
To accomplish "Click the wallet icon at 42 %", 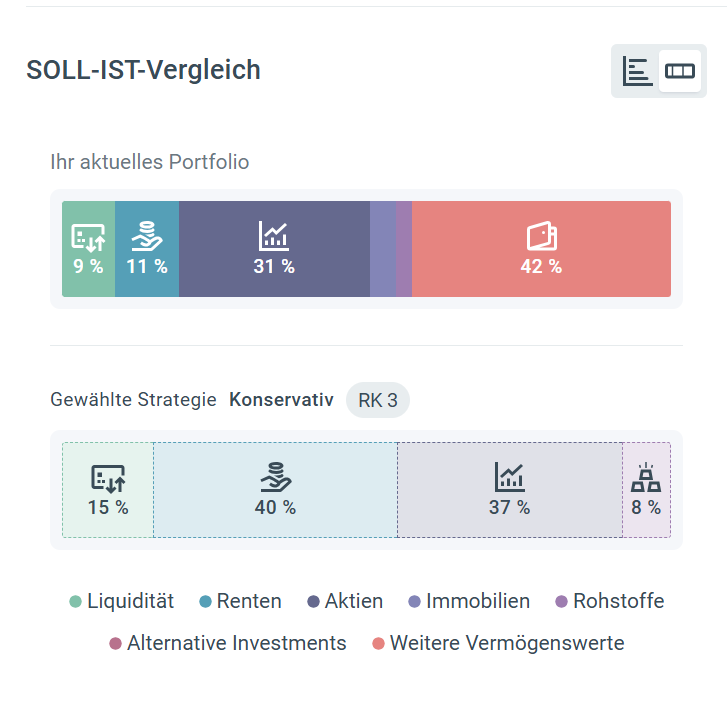I will coord(542,236).
